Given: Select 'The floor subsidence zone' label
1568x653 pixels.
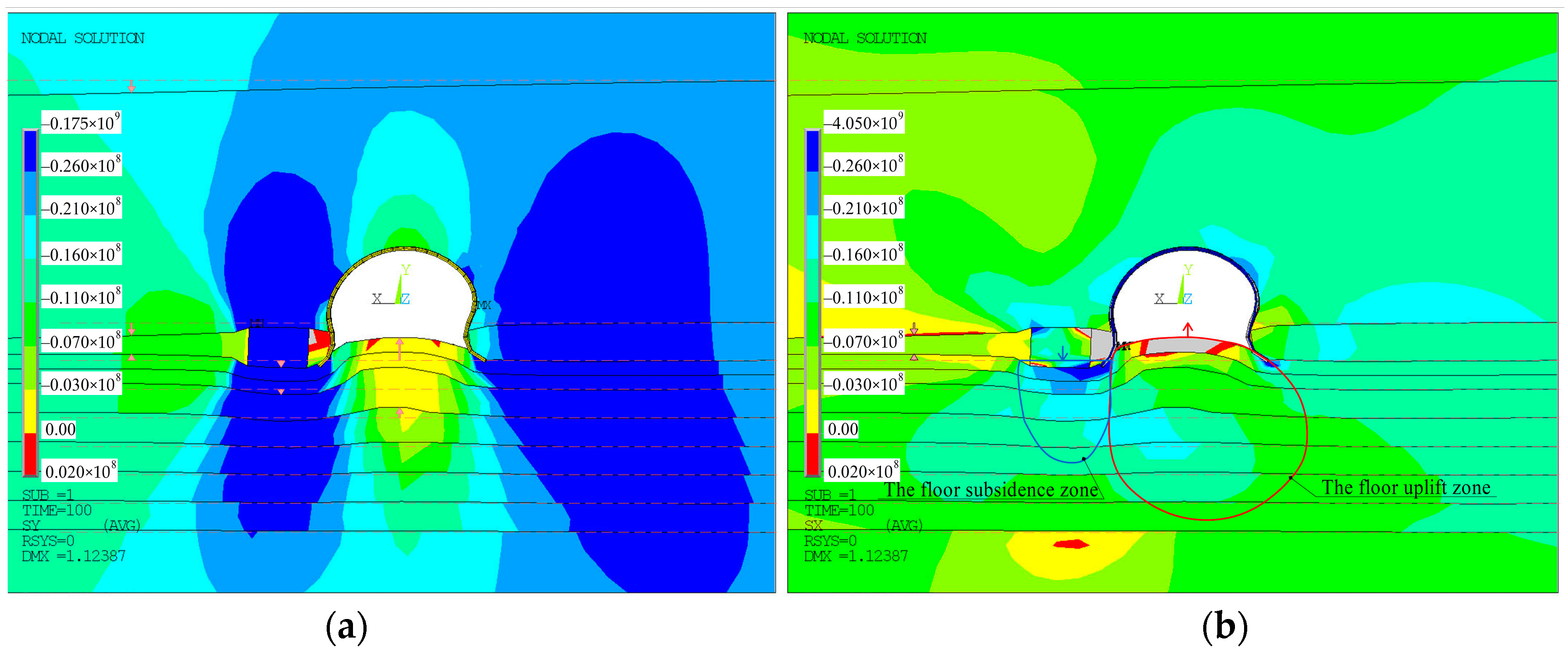Looking at the screenshot, I should point(991,490).
